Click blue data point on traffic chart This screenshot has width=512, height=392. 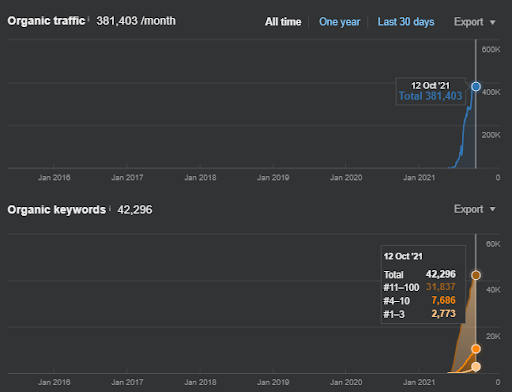tap(476, 87)
